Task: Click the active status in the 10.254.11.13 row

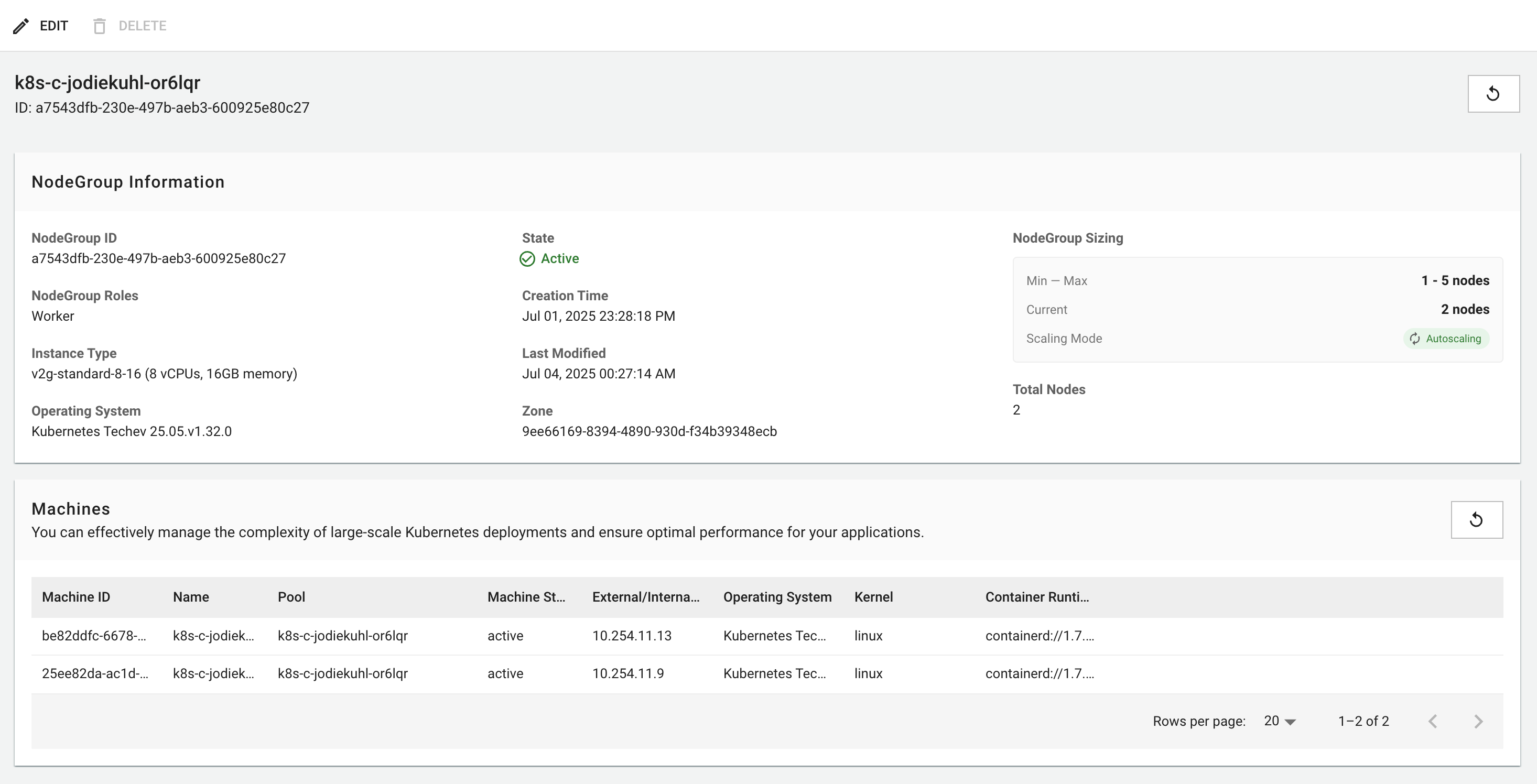Action: (x=505, y=636)
